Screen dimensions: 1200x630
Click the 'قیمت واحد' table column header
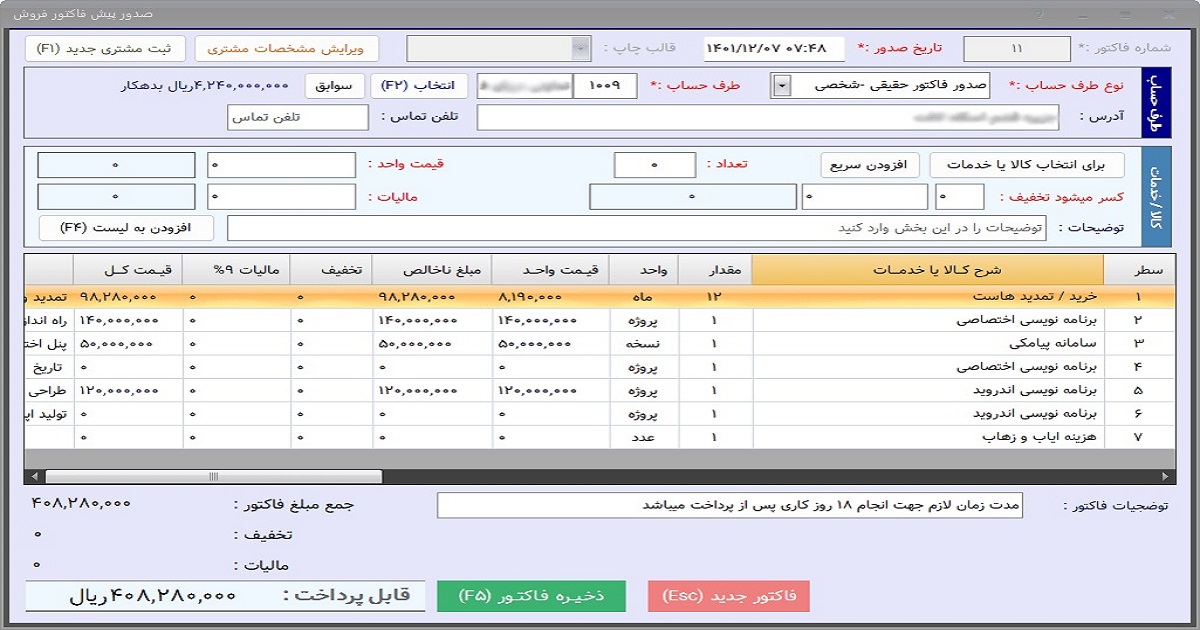coord(551,270)
